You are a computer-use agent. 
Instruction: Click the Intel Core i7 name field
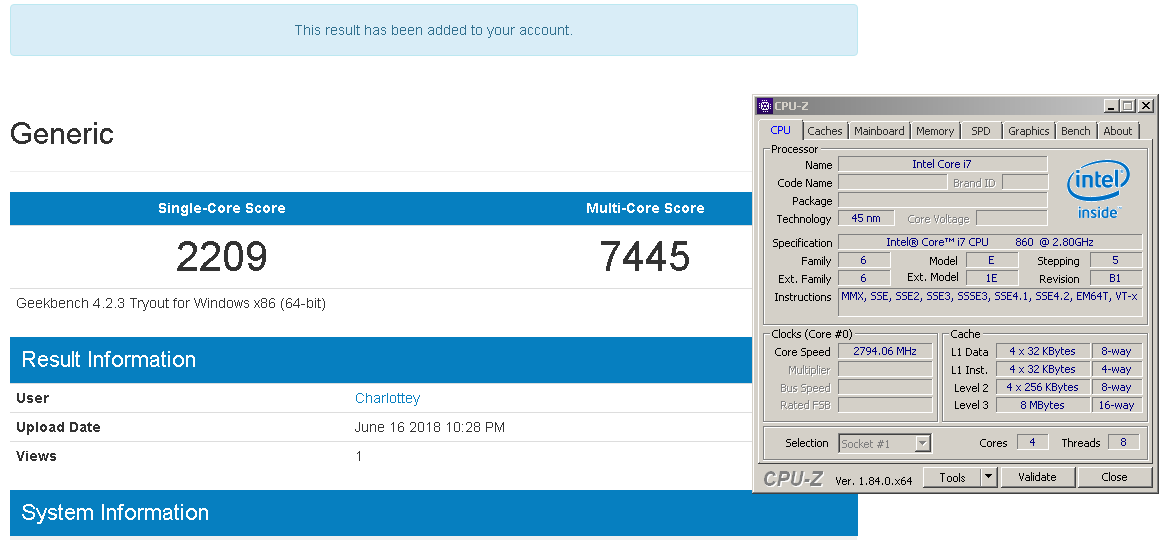tap(942, 164)
